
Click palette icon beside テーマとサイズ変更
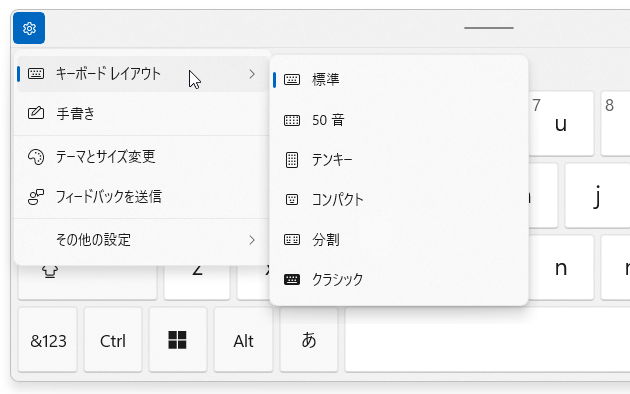[x=36, y=157]
